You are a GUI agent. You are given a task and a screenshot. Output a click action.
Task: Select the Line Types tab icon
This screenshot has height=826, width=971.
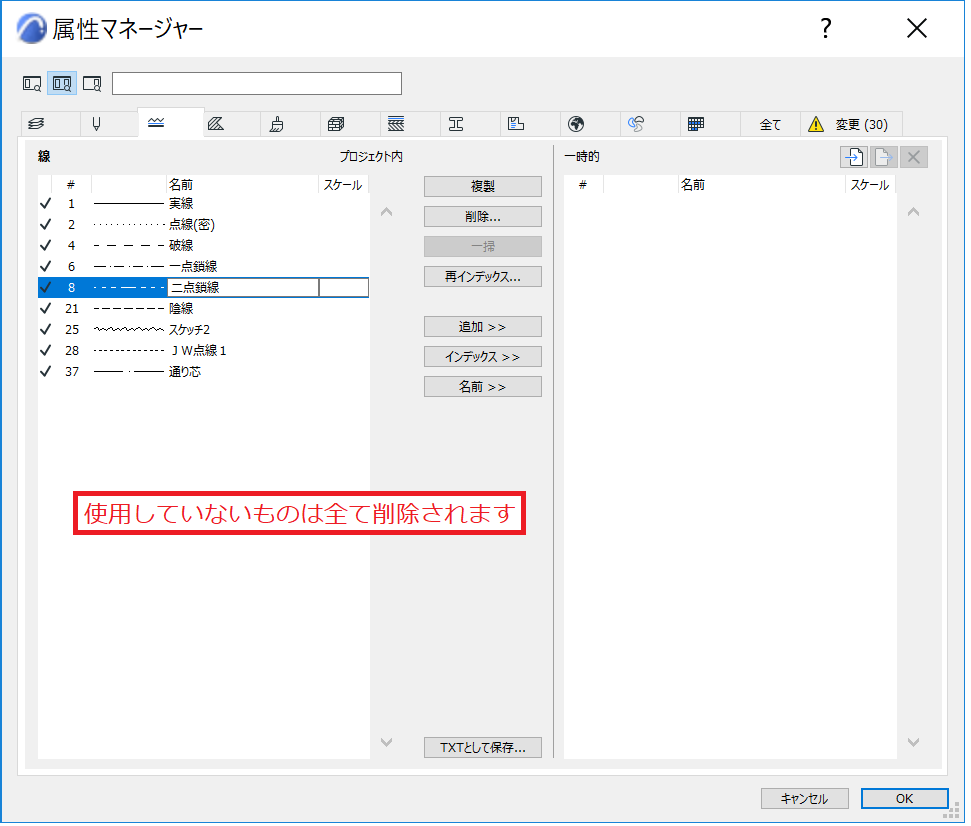(156, 123)
